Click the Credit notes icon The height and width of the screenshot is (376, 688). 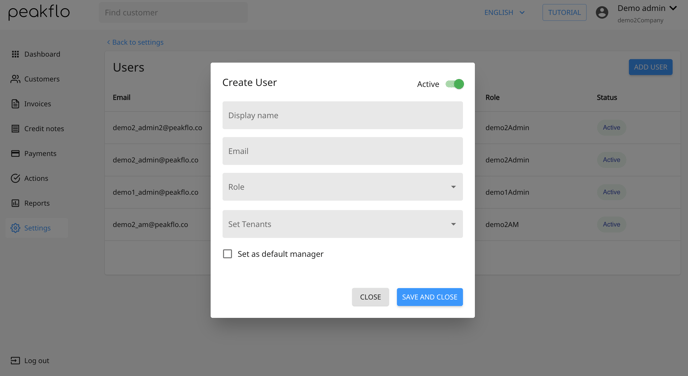tap(15, 129)
